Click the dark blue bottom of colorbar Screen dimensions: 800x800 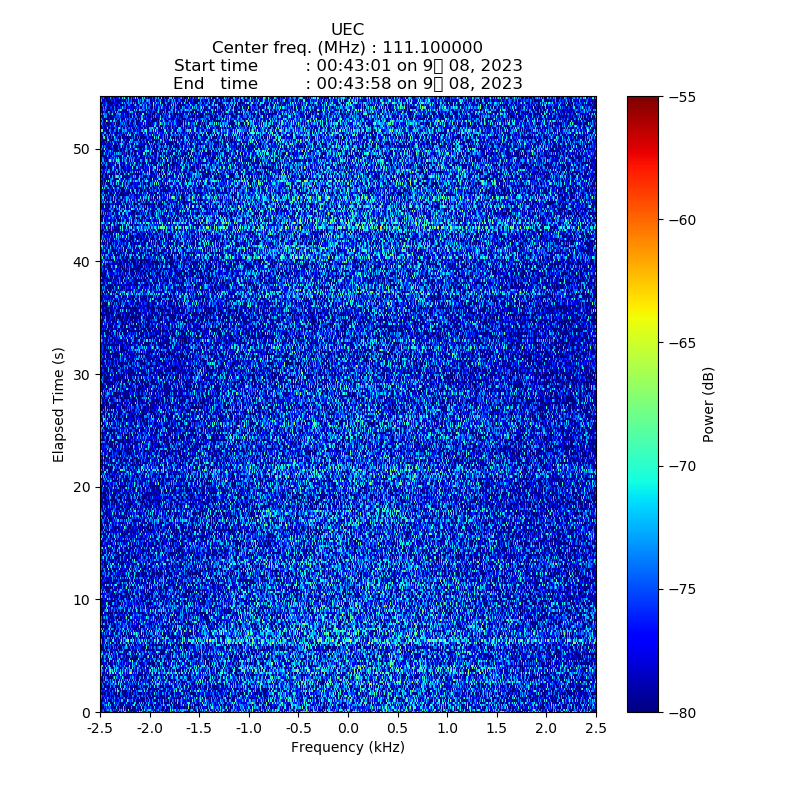tap(643, 705)
